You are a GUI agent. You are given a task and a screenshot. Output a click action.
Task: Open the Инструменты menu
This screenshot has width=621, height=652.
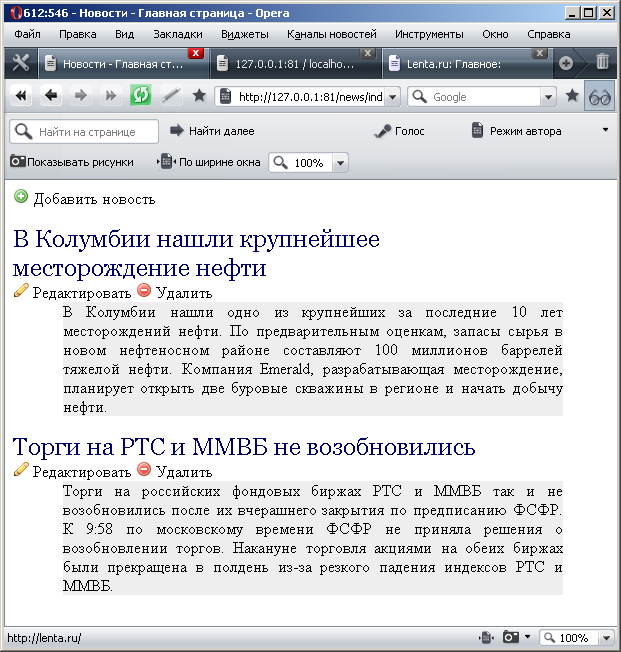tap(429, 34)
